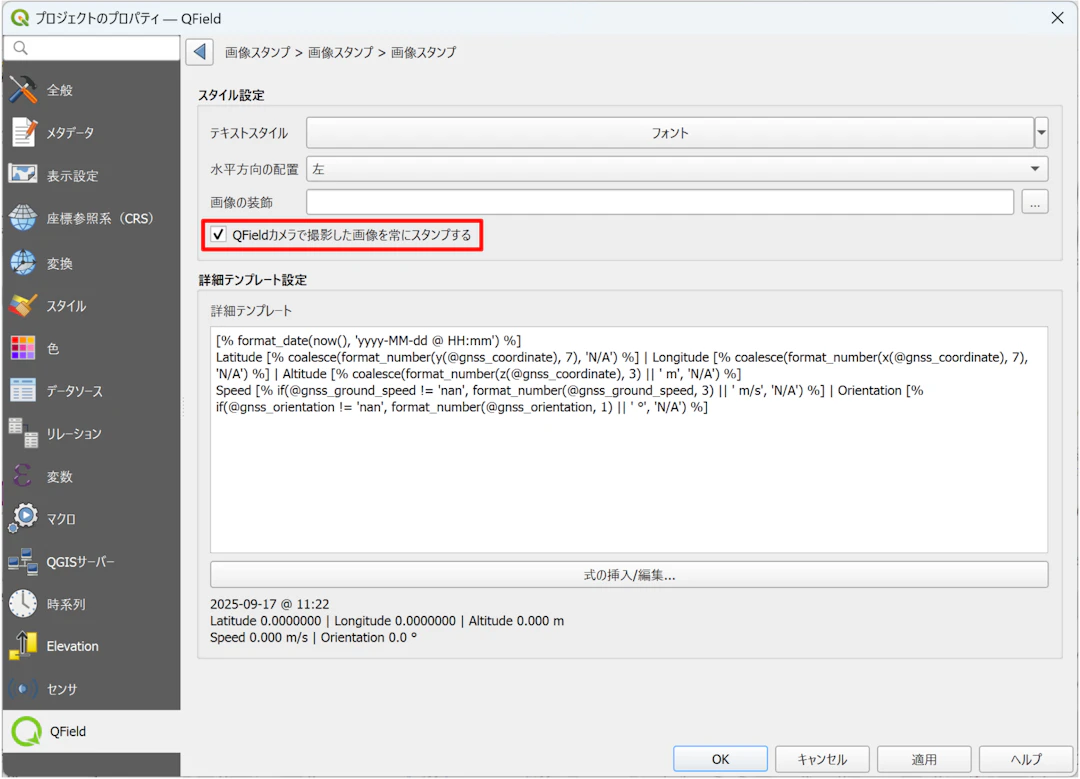Click the preview date 2025-09-17 @ 11:22
Screen dimensions: 1080x779
pyautogui.click(x=269, y=604)
